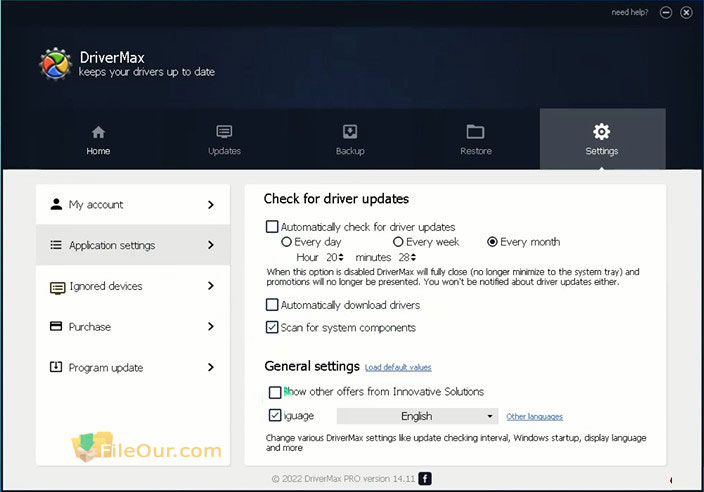
Task: Expand My account chevron arrow
Action: tap(211, 205)
